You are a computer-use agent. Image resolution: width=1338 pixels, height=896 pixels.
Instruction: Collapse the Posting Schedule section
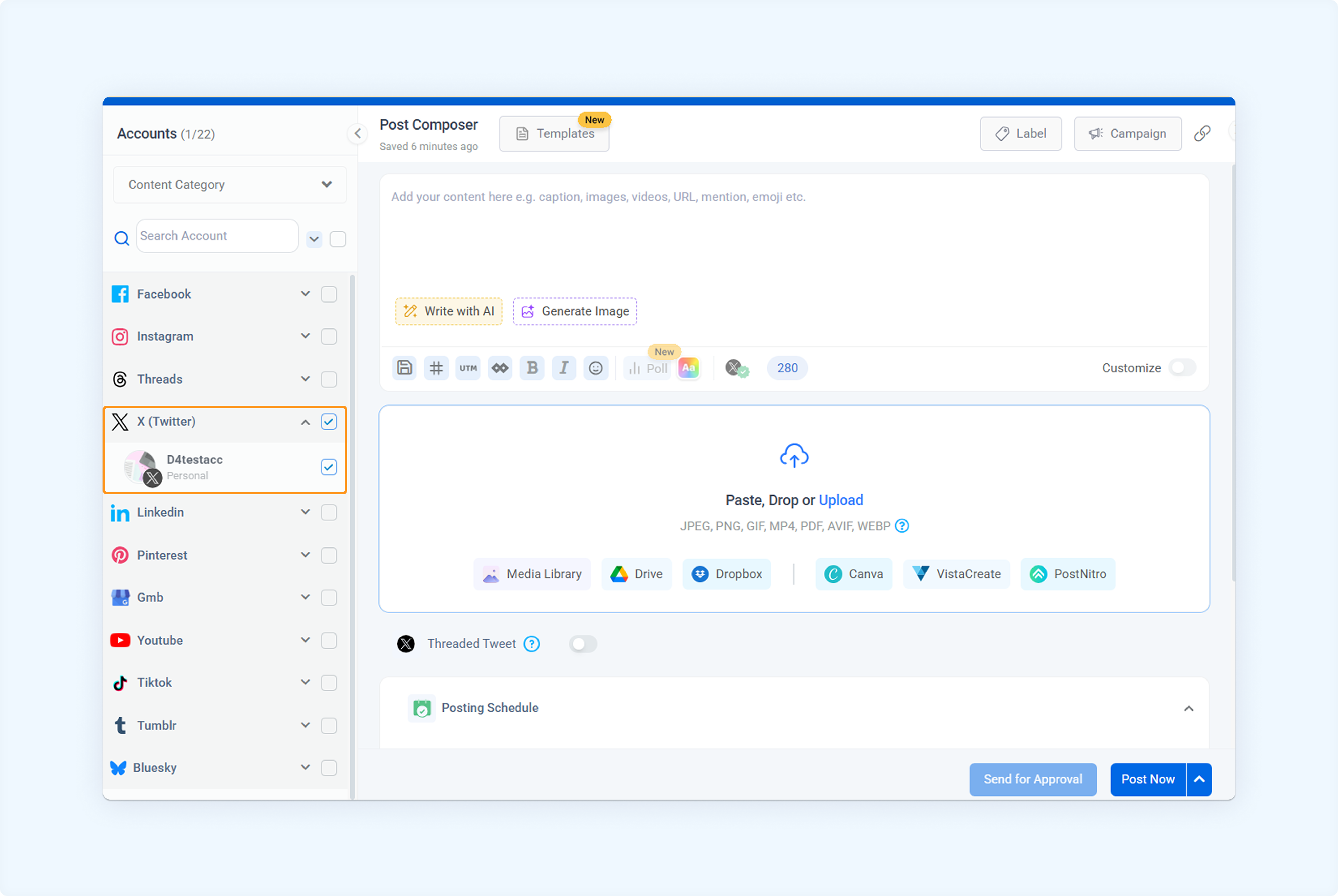click(x=1189, y=709)
